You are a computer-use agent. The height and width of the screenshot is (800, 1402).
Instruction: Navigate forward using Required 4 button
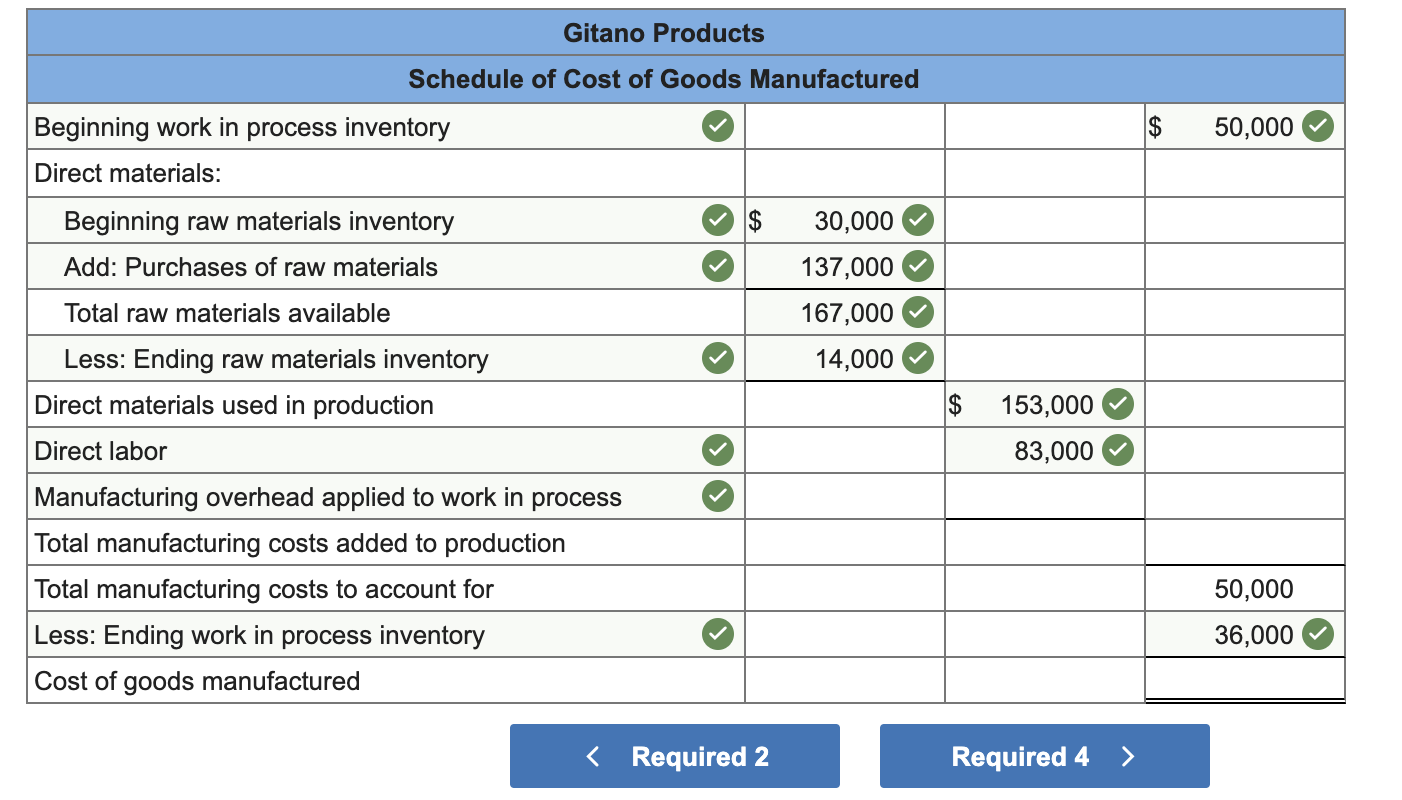point(1044,756)
